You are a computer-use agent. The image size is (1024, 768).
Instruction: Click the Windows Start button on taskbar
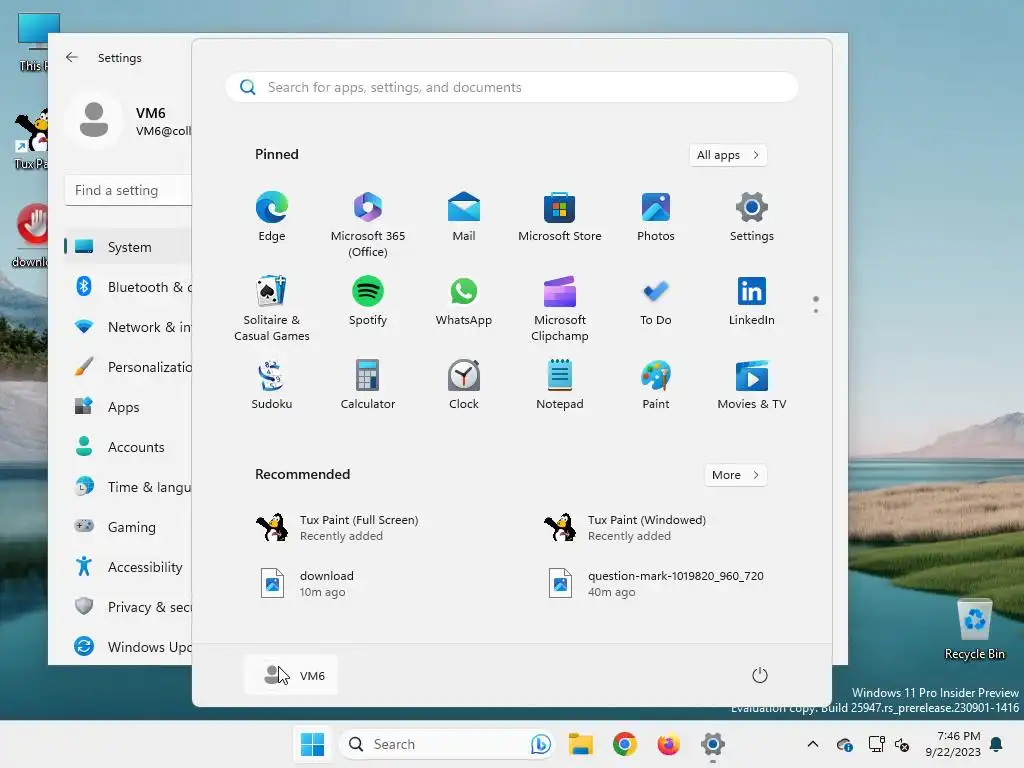point(312,744)
